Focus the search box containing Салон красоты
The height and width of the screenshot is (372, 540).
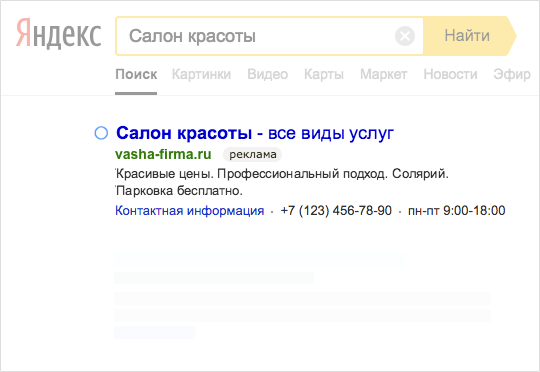269,36
